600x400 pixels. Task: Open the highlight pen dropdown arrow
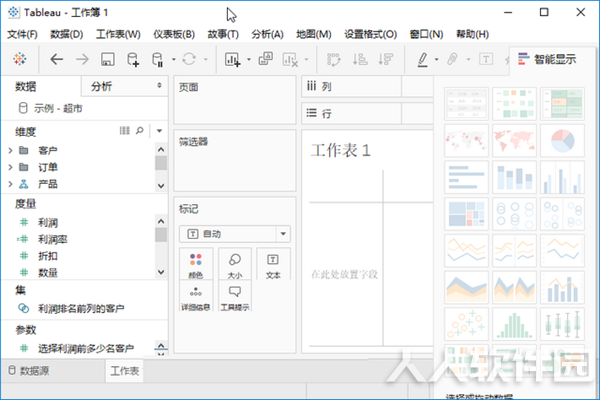pos(437,59)
